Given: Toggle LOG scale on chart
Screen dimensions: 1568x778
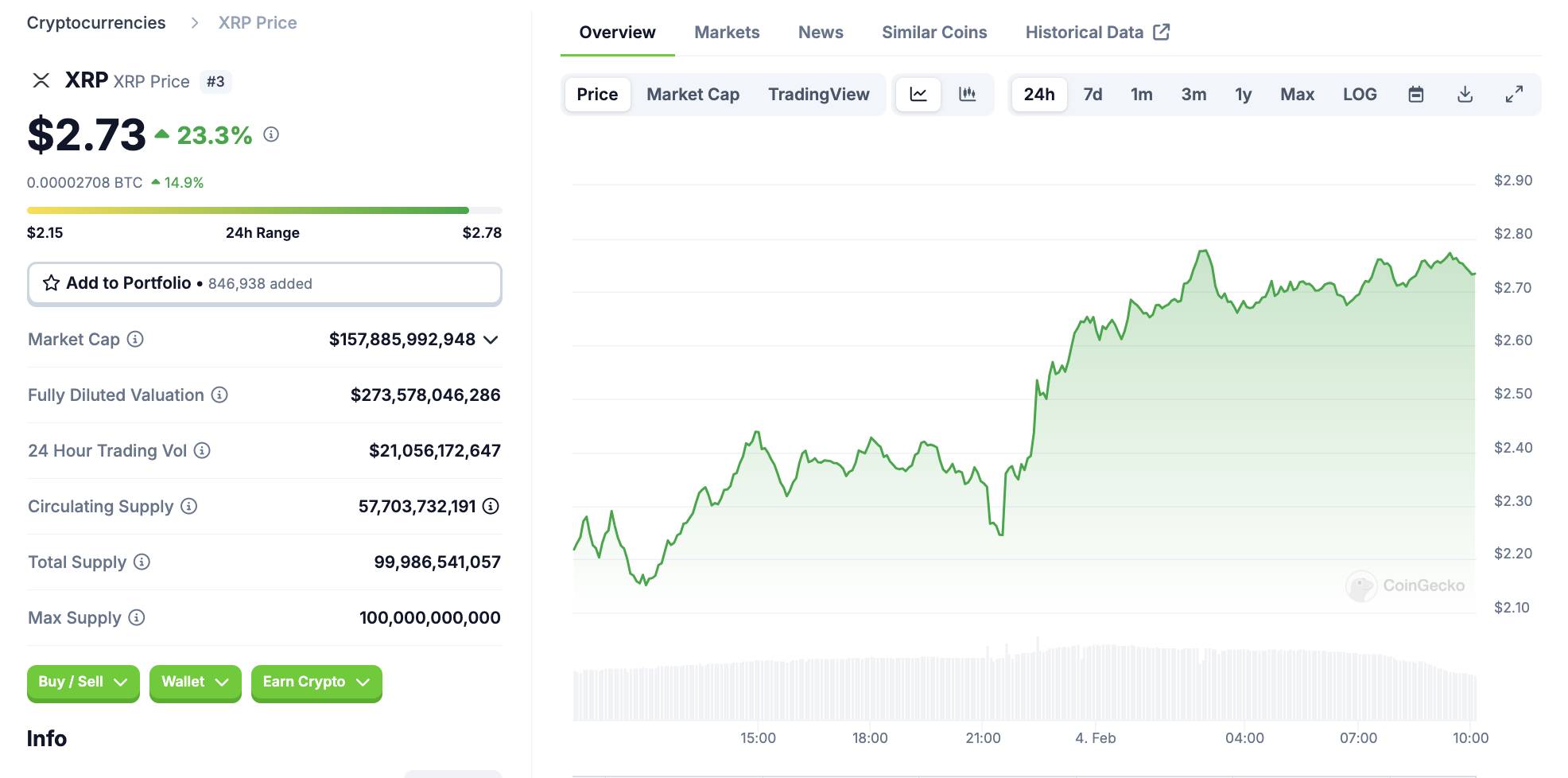Looking at the screenshot, I should pos(1360,94).
